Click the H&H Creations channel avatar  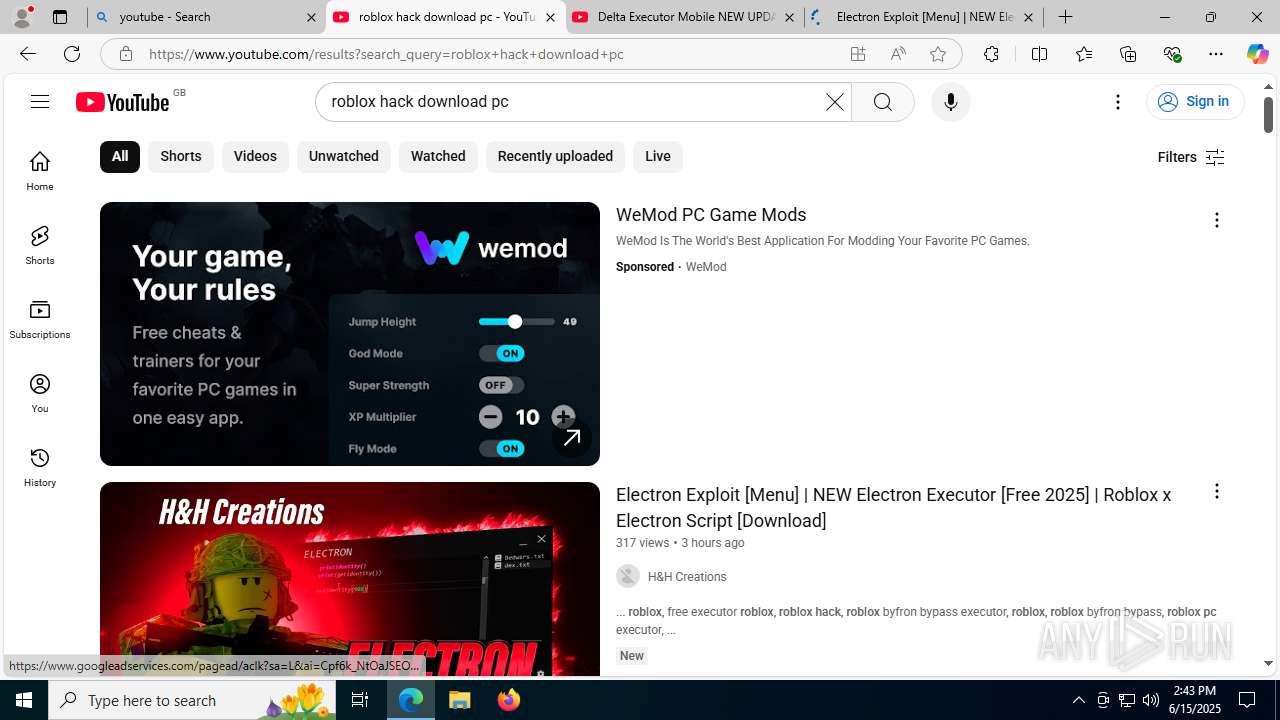(x=628, y=576)
